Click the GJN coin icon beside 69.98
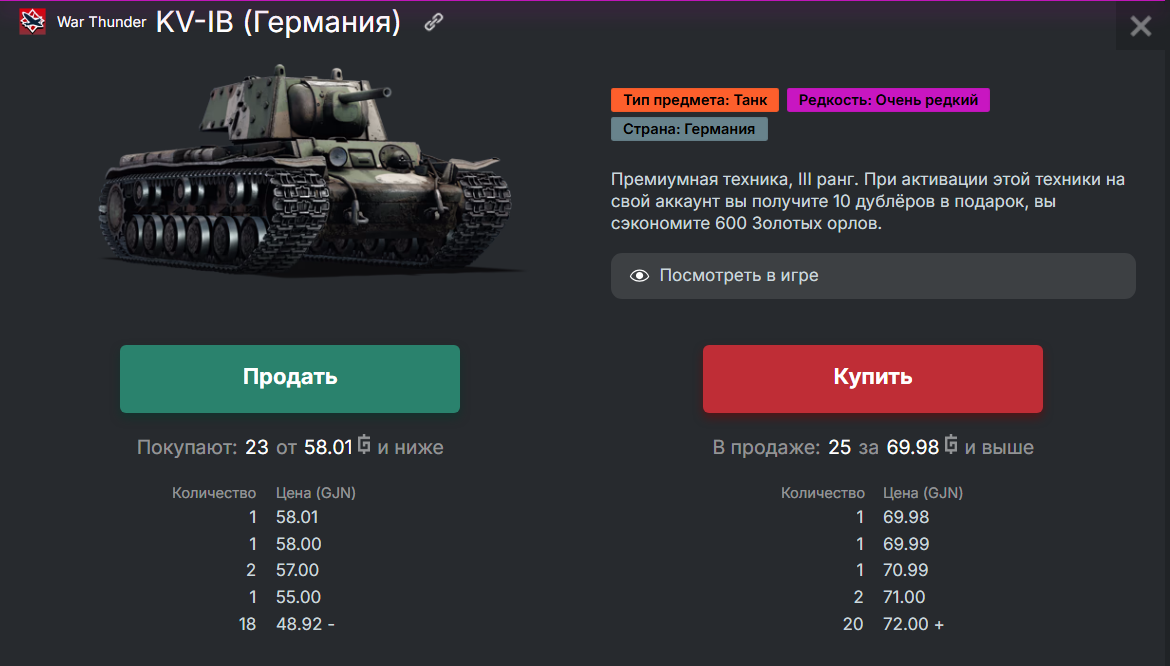 point(951,444)
